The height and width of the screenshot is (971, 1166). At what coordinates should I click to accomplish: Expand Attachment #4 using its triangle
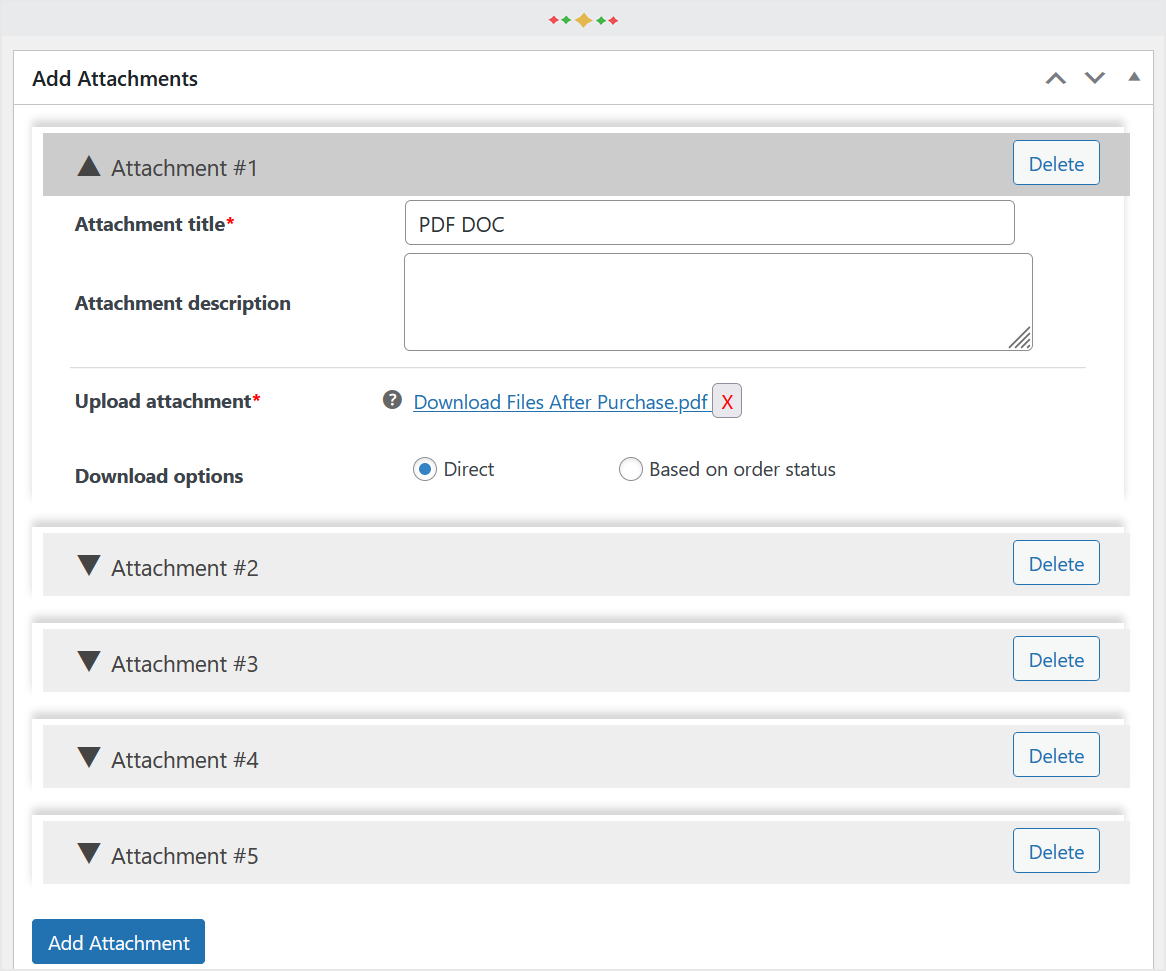[x=89, y=756]
